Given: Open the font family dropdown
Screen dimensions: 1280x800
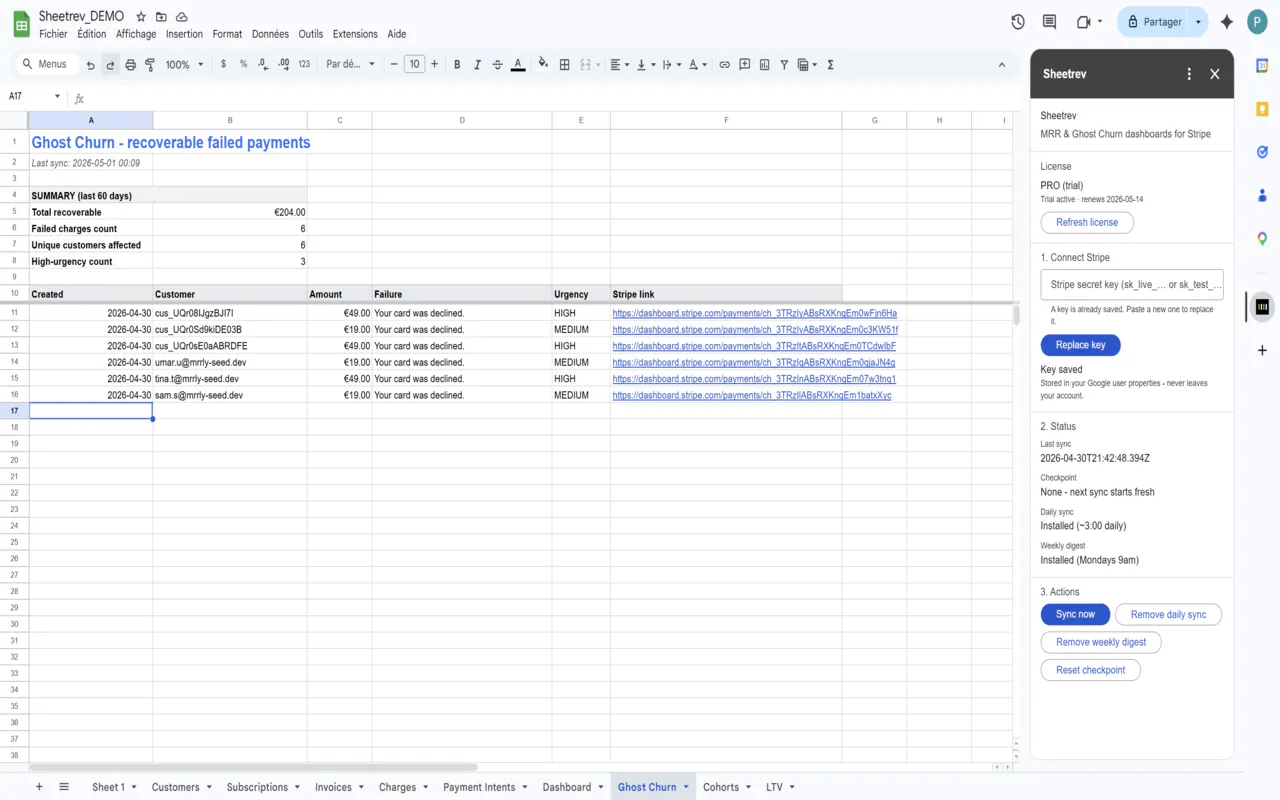Looking at the screenshot, I should pos(350,64).
